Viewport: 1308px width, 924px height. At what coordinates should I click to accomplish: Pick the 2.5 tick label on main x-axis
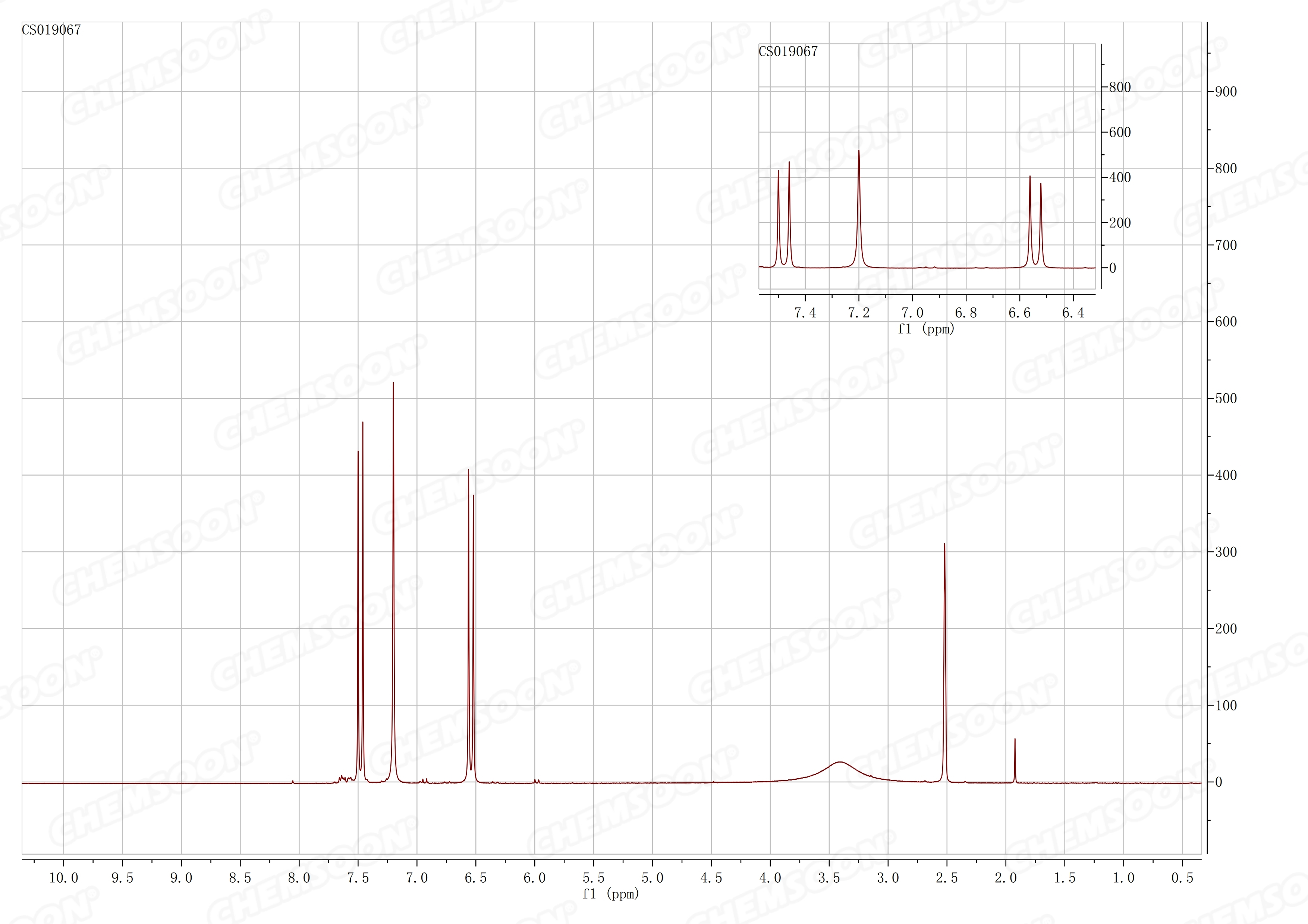947,878
